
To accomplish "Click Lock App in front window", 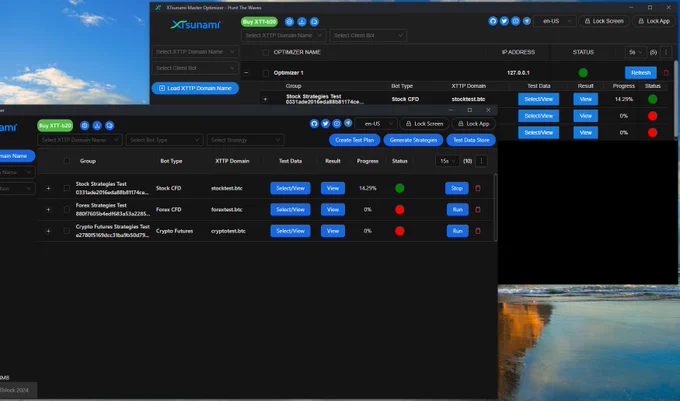I will click(x=473, y=124).
